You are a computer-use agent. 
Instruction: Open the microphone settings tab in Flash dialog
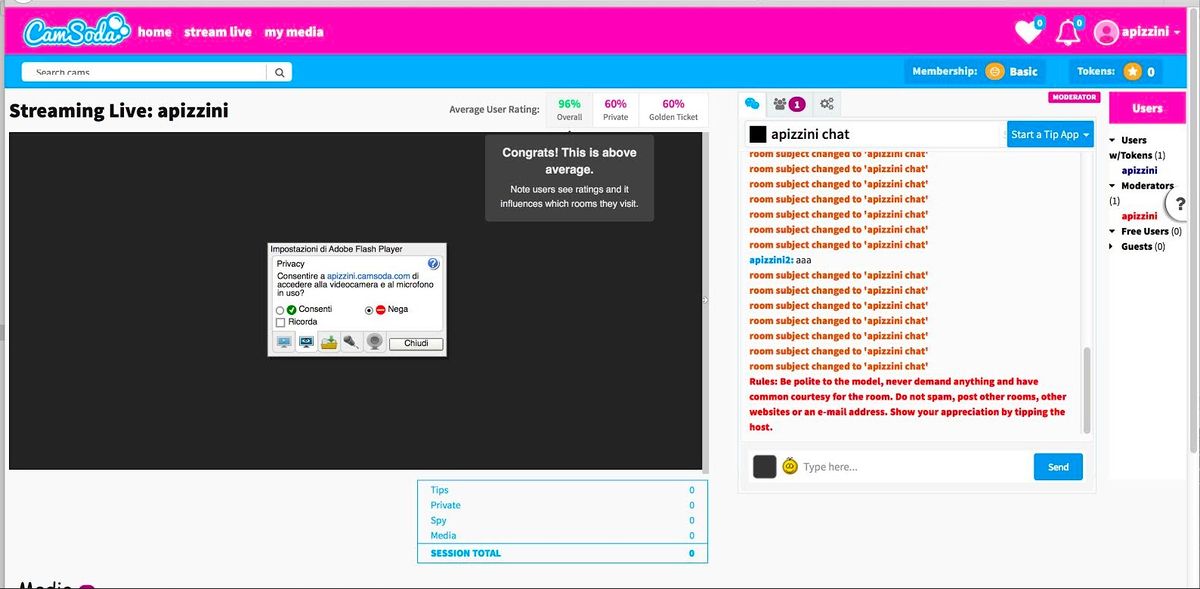(351, 342)
